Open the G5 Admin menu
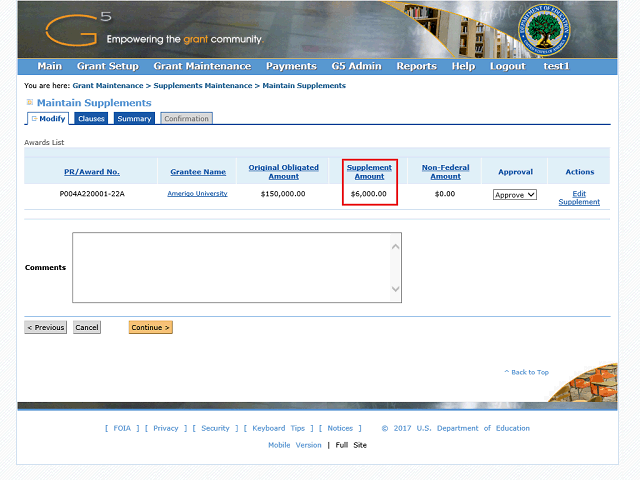This screenshot has width=640, height=480. pos(356,66)
